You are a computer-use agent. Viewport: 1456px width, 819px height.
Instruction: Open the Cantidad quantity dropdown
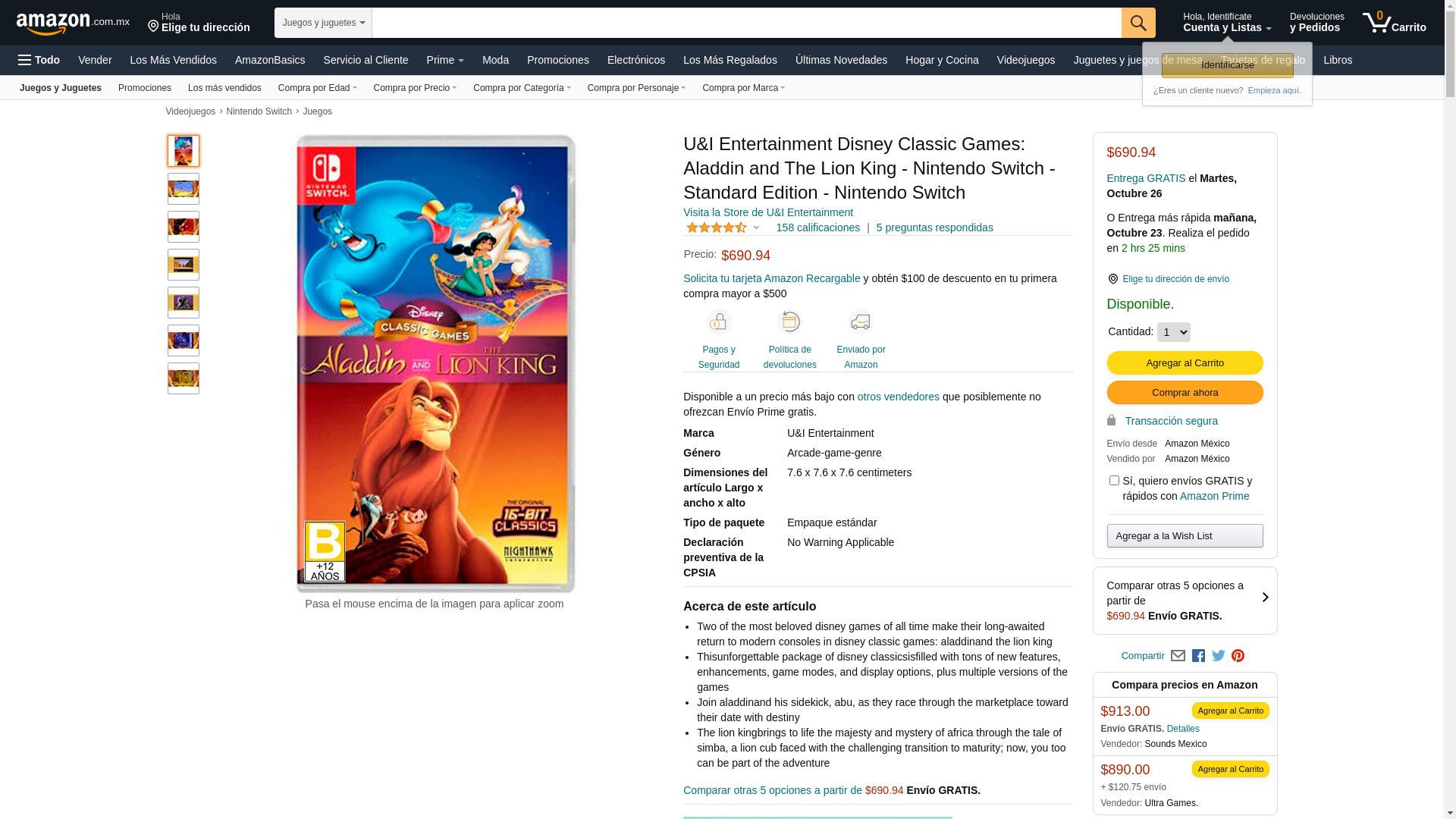point(1173,332)
